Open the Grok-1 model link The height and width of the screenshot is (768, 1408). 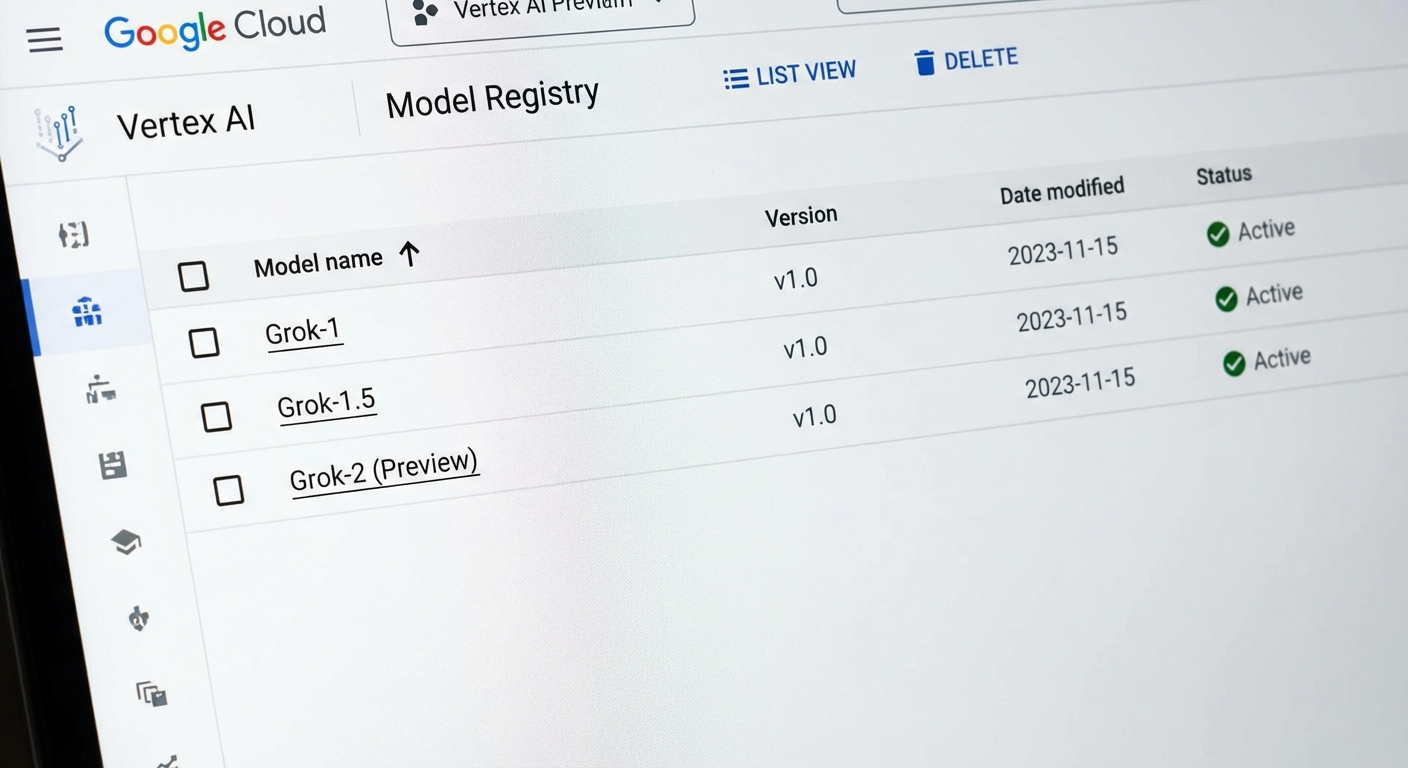pos(303,331)
